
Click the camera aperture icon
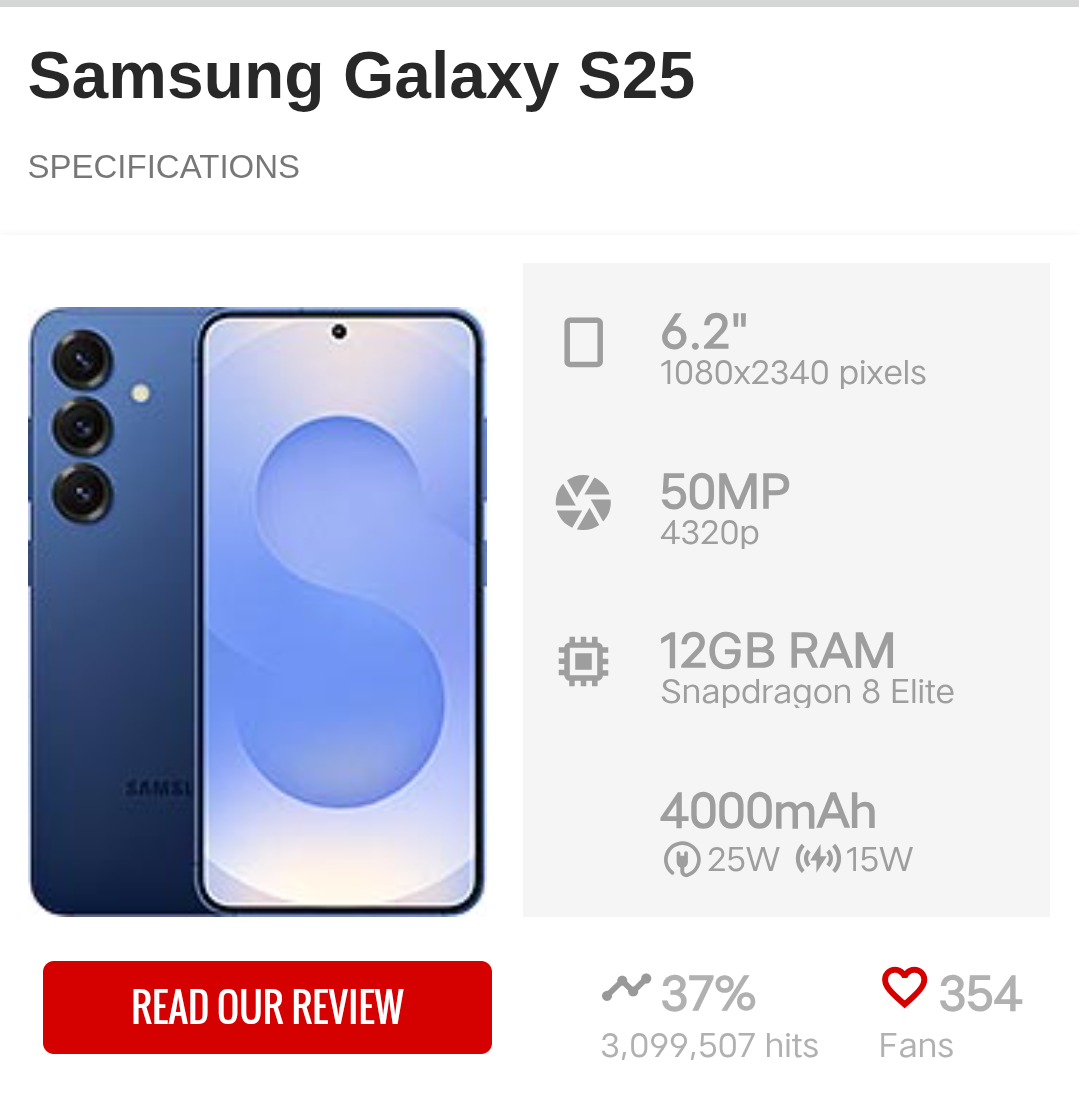click(583, 503)
